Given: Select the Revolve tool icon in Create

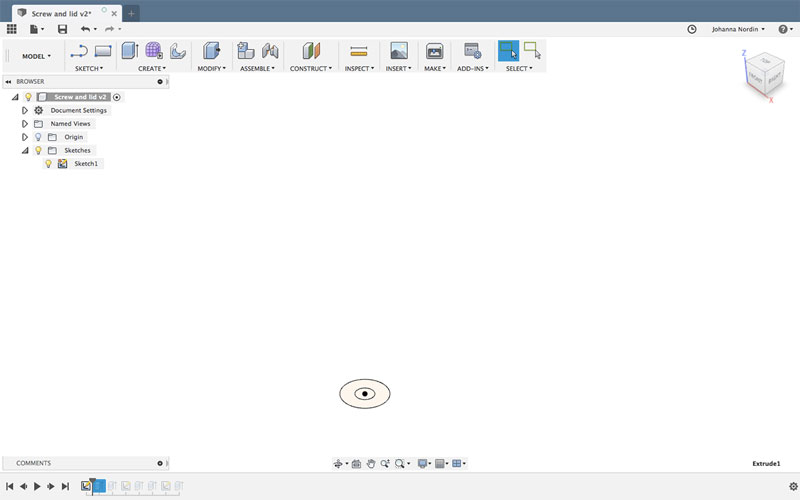Looking at the screenshot, I should 178,51.
